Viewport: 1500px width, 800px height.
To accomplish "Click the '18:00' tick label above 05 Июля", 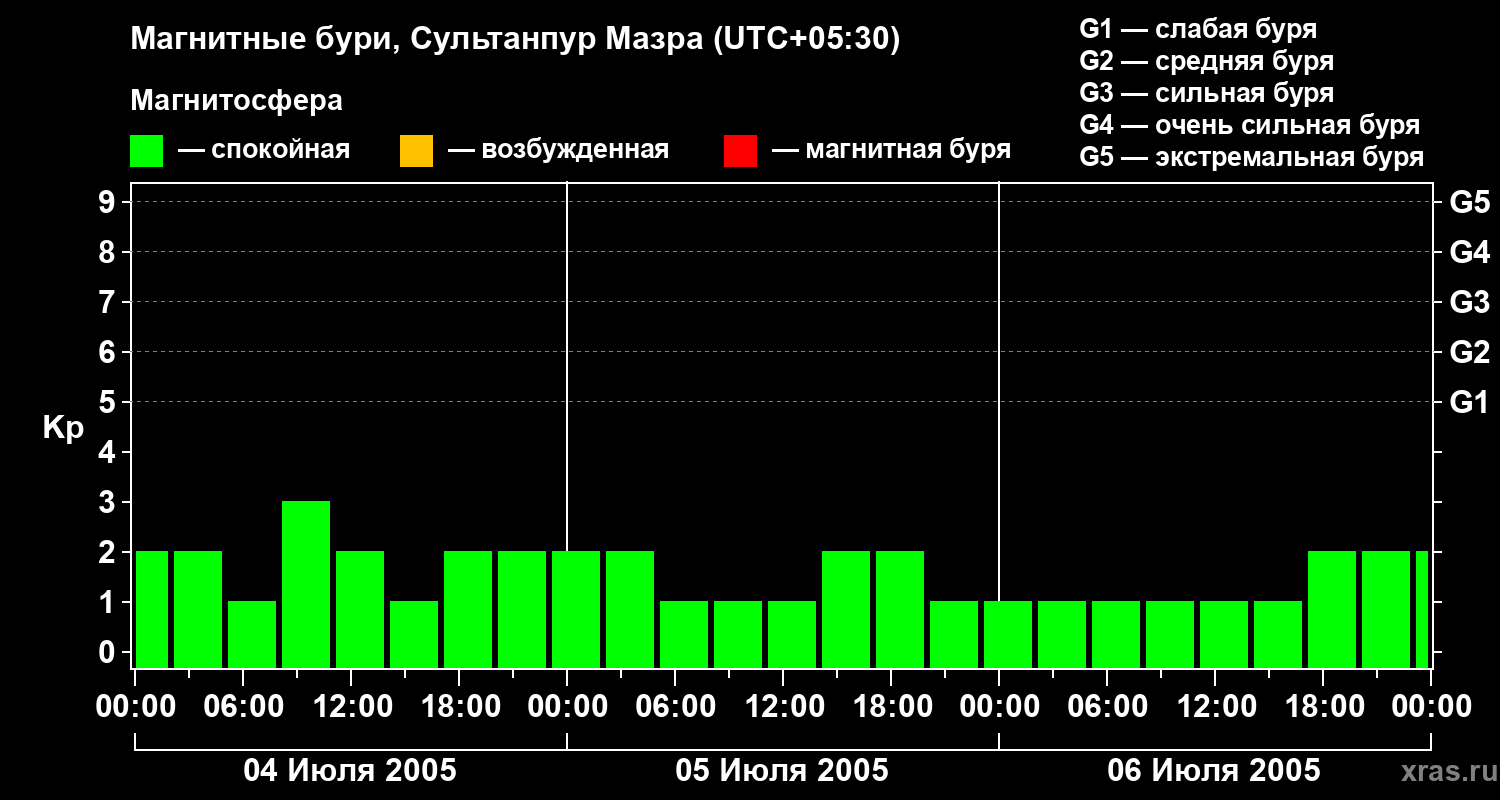I will (x=892, y=707).
